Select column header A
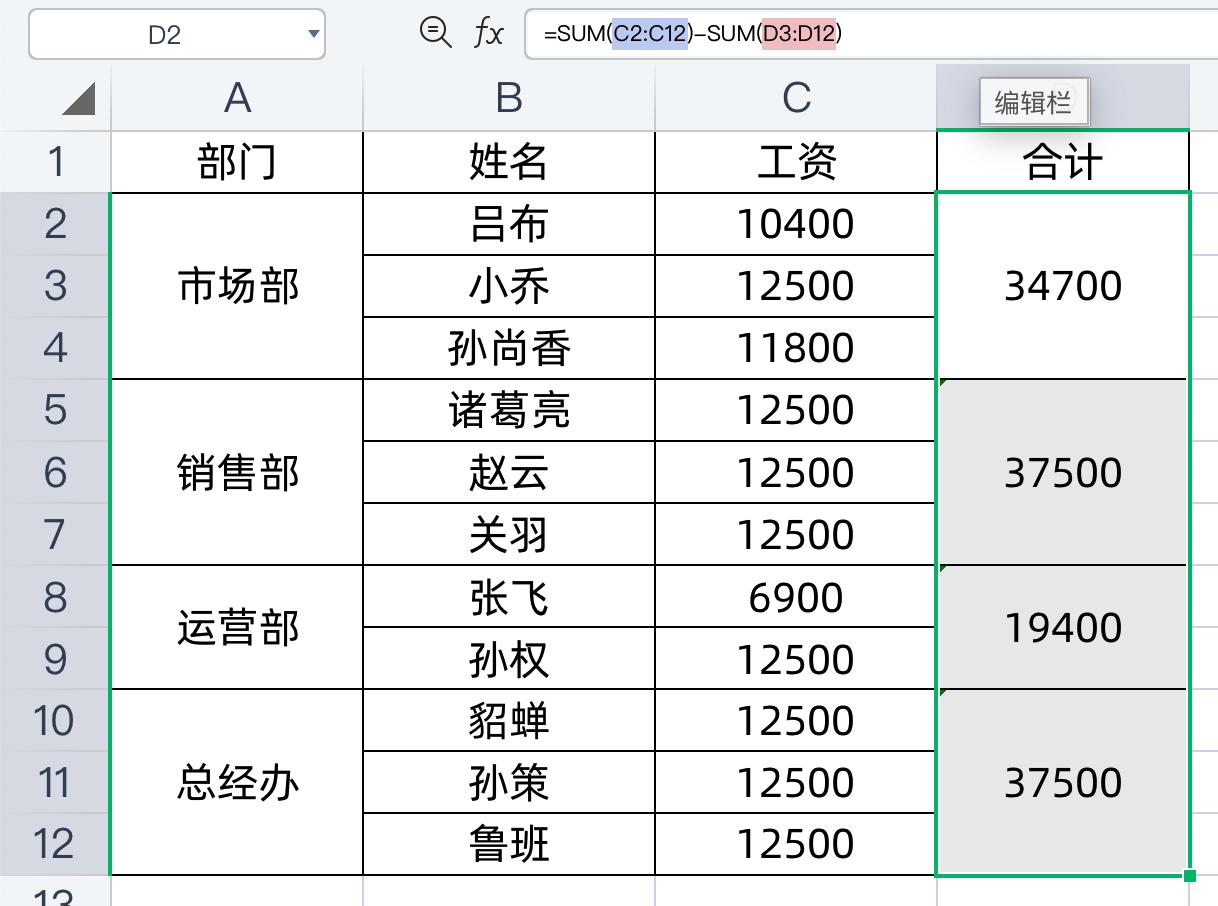Viewport: 1218px width, 906px height. [236, 97]
